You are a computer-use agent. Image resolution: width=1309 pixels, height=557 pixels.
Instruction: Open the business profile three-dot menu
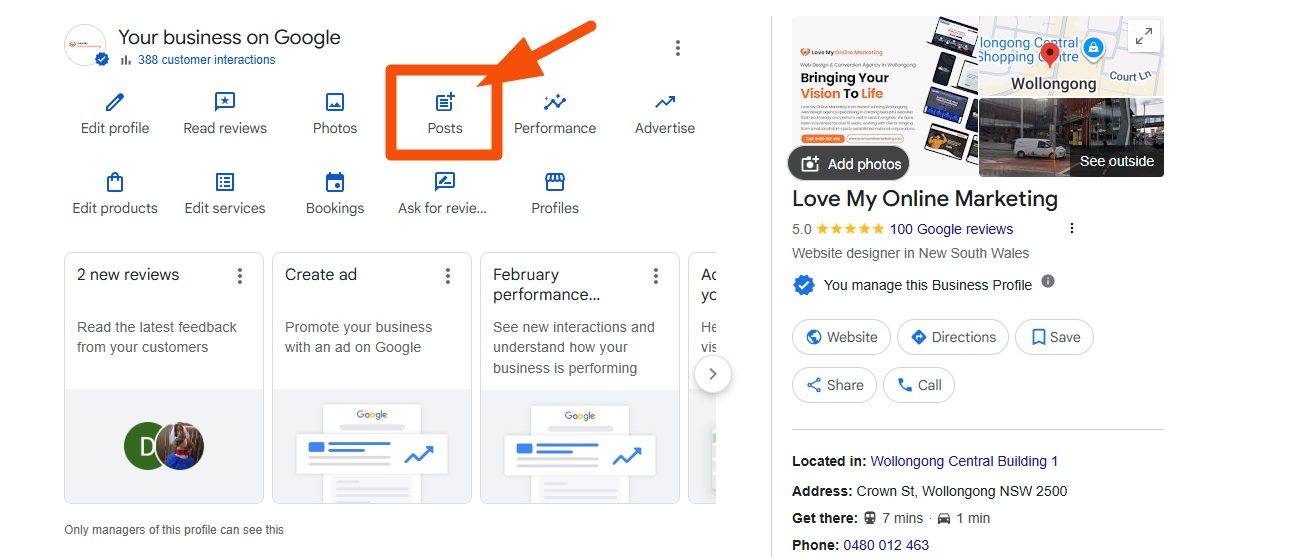coord(678,48)
